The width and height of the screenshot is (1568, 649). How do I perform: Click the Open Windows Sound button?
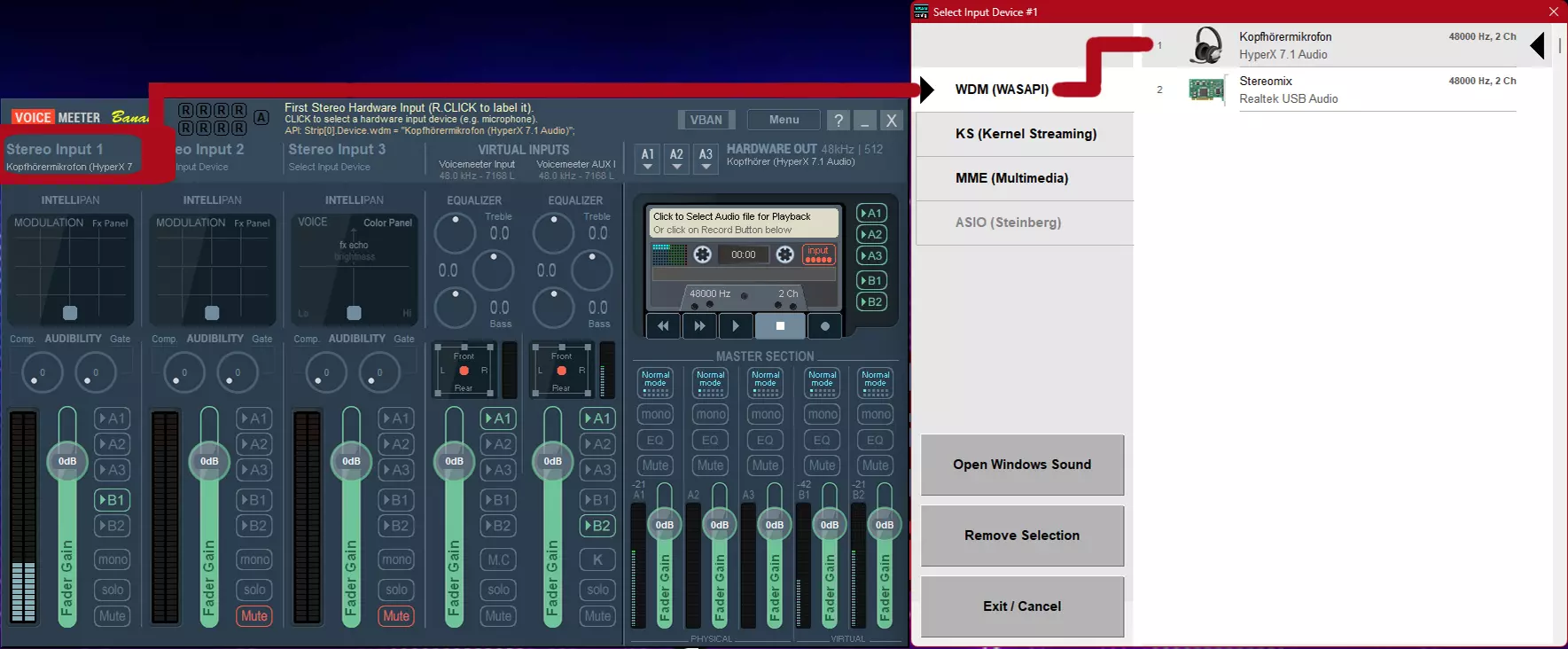(x=1022, y=465)
